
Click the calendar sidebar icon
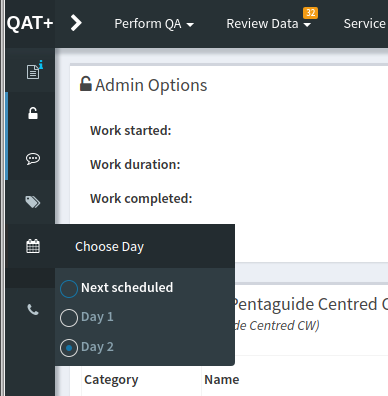(x=33, y=246)
